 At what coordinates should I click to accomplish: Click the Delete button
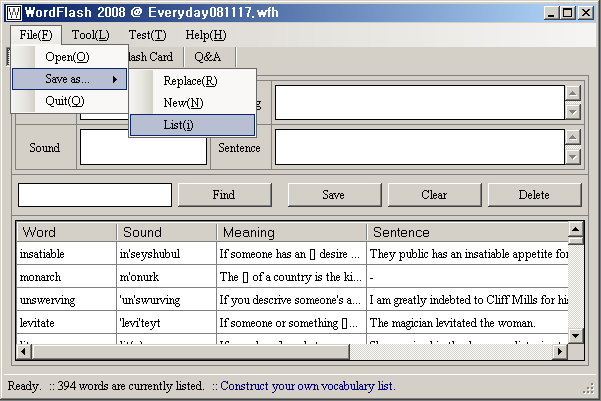click(x=535, y=195)
